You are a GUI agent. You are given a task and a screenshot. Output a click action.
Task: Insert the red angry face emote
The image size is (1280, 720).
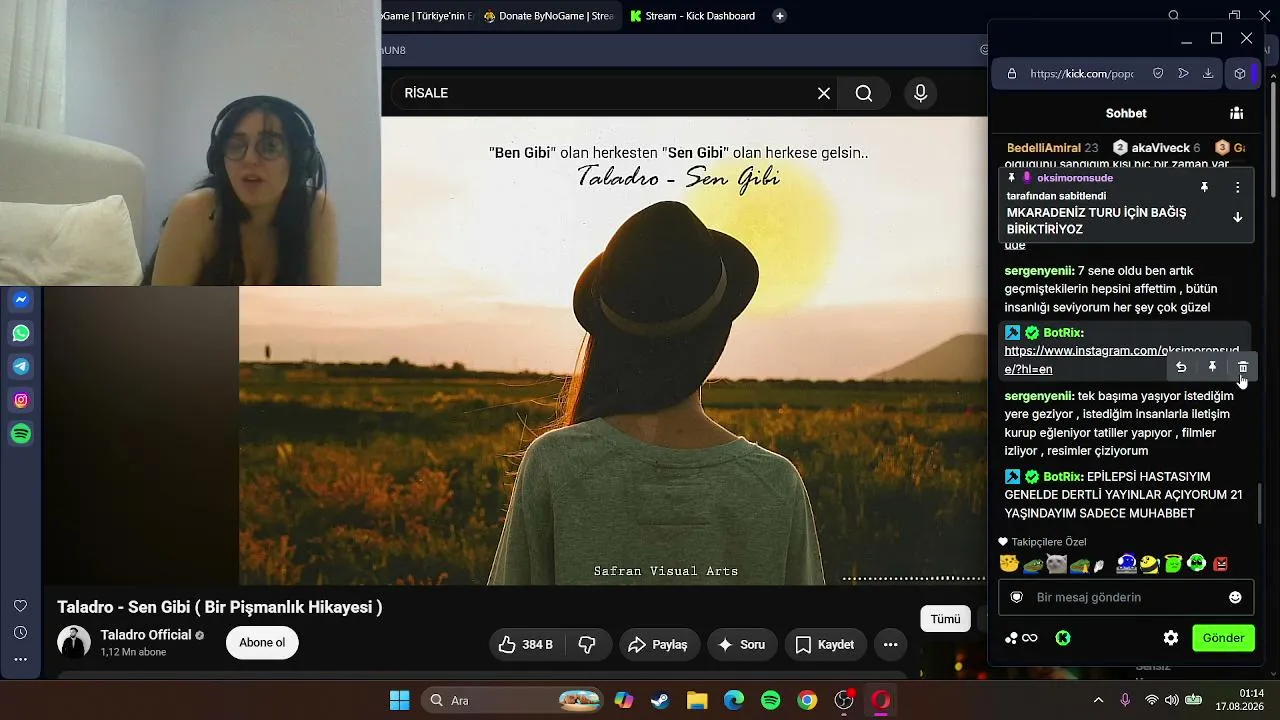(x=1220, y=564)
